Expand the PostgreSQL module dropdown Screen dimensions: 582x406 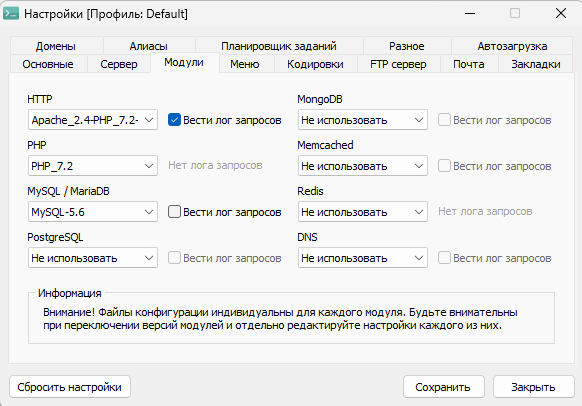point(93,258)
